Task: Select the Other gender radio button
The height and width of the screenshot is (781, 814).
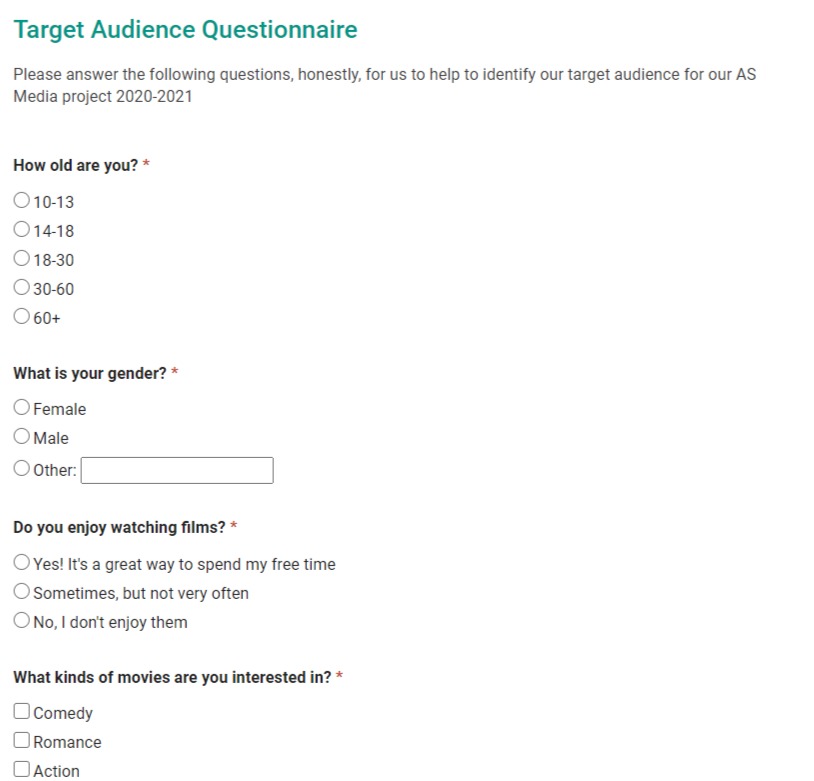Action: pos(22,468)
